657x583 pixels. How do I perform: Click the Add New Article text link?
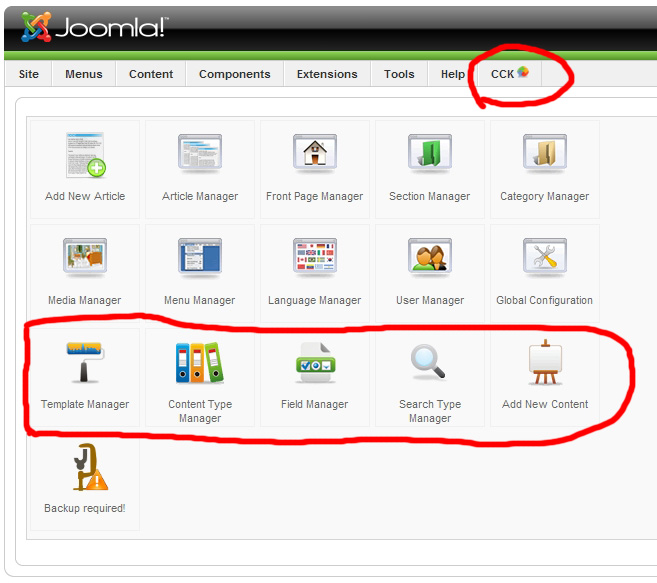point(85,196)
